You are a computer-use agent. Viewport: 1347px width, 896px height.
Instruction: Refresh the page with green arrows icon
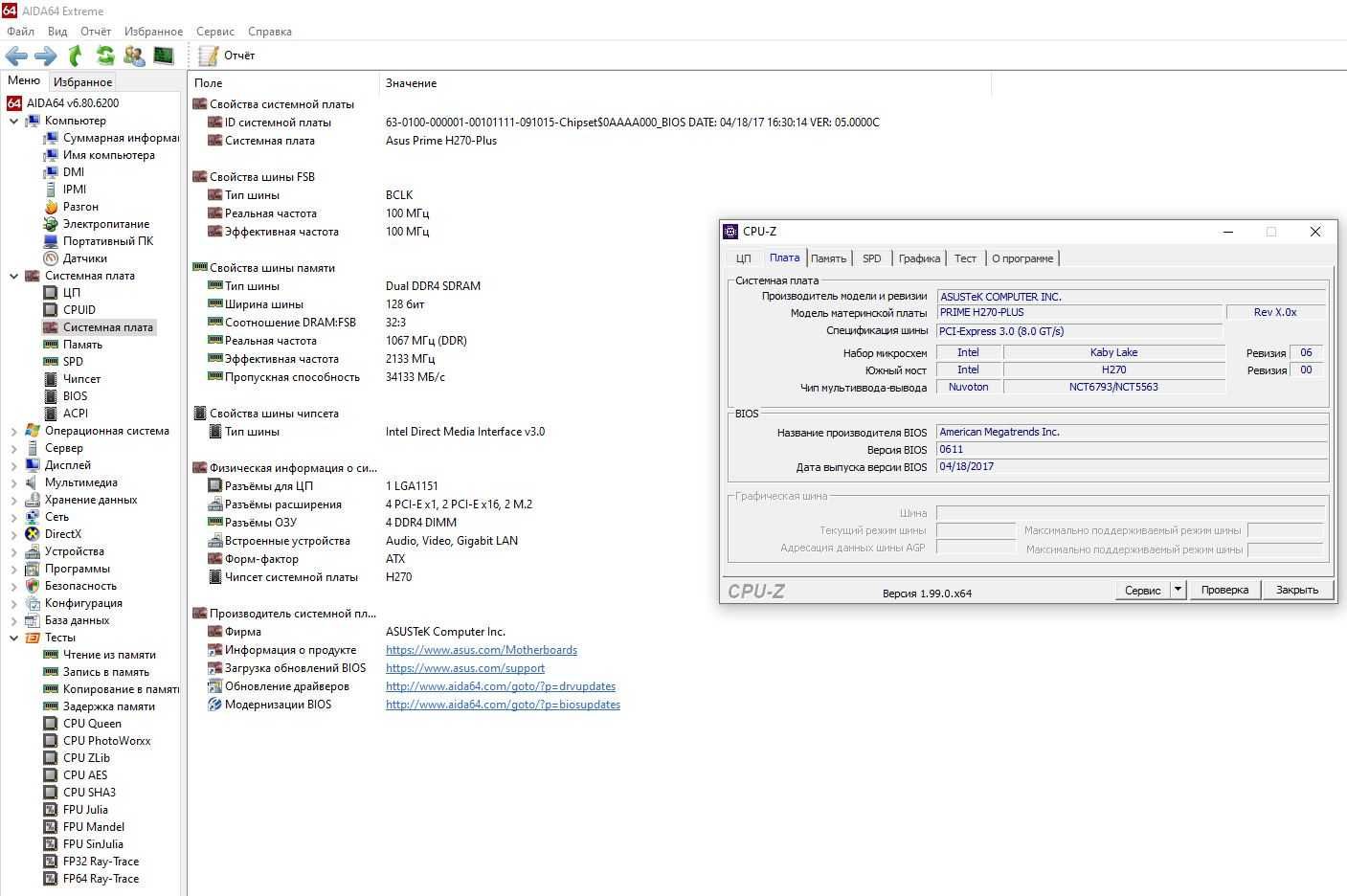coord(104,56)
